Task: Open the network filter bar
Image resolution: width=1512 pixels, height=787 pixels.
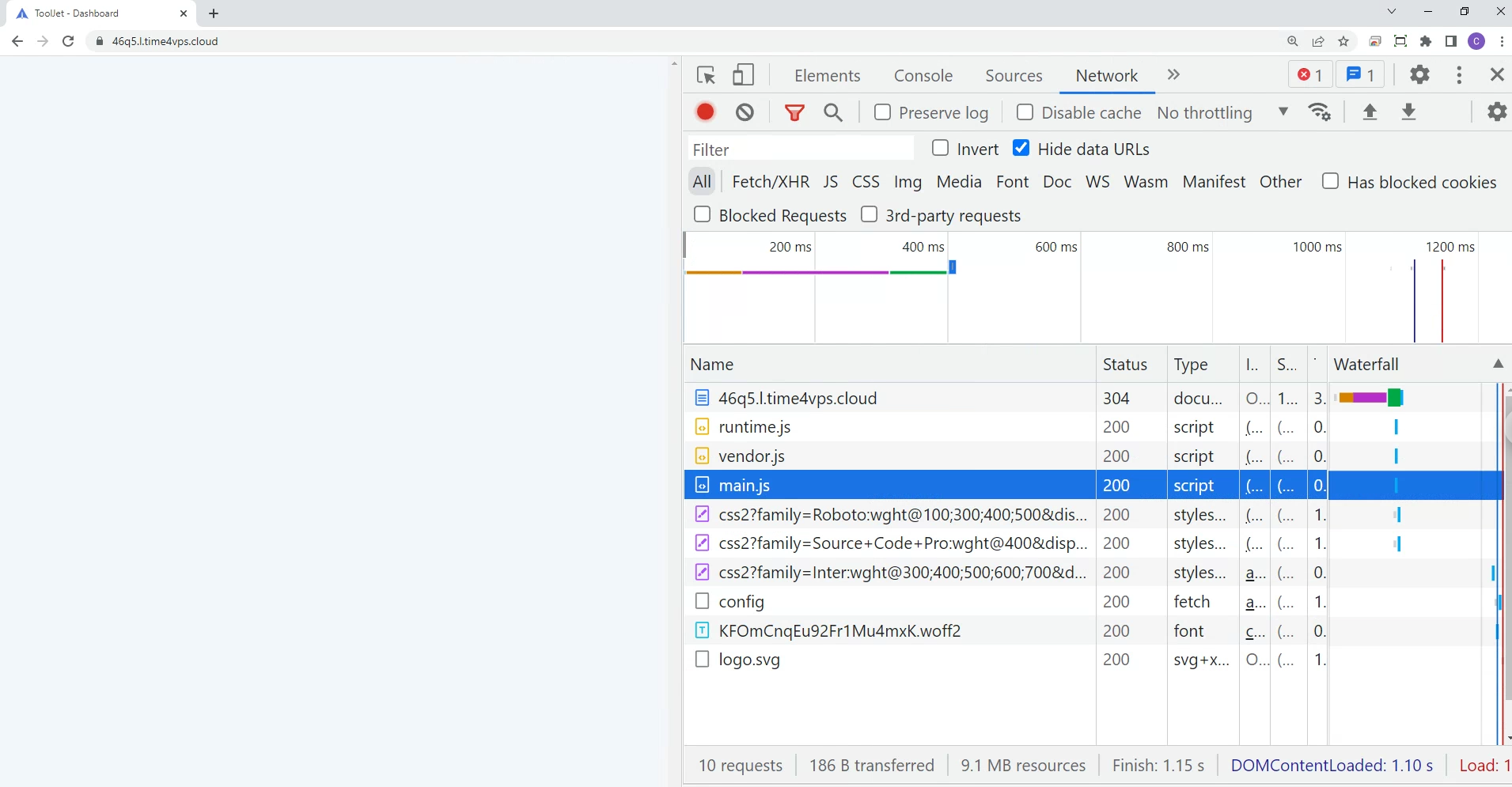Action: (795, 112)
